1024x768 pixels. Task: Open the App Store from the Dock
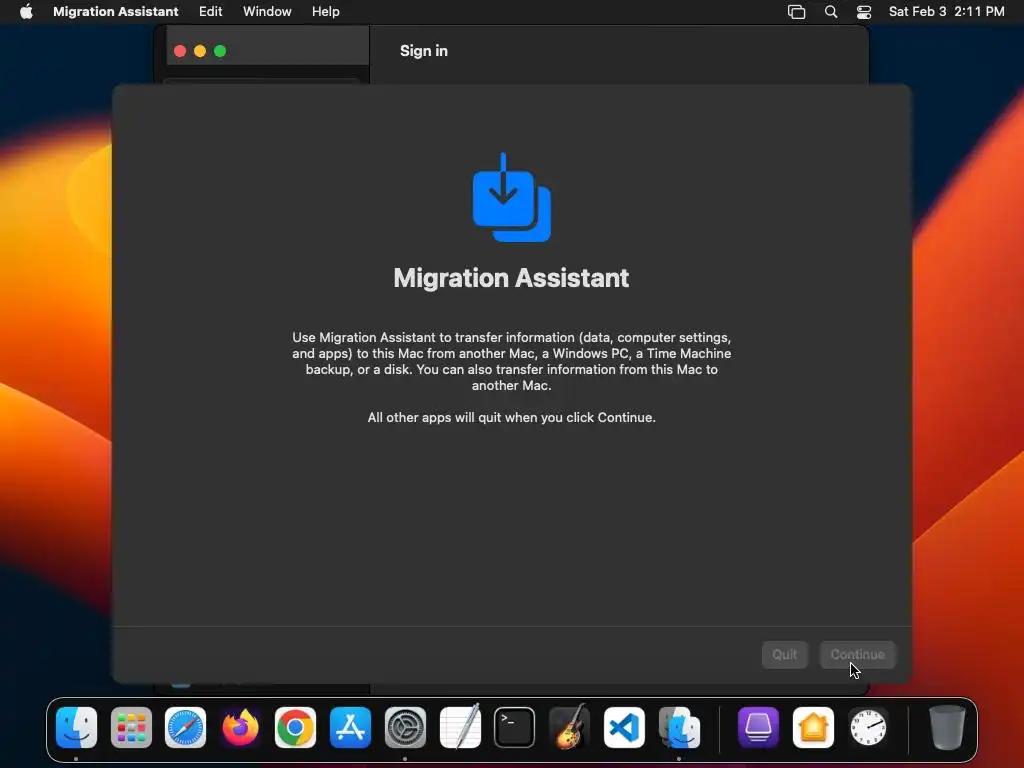pos(350,728)
